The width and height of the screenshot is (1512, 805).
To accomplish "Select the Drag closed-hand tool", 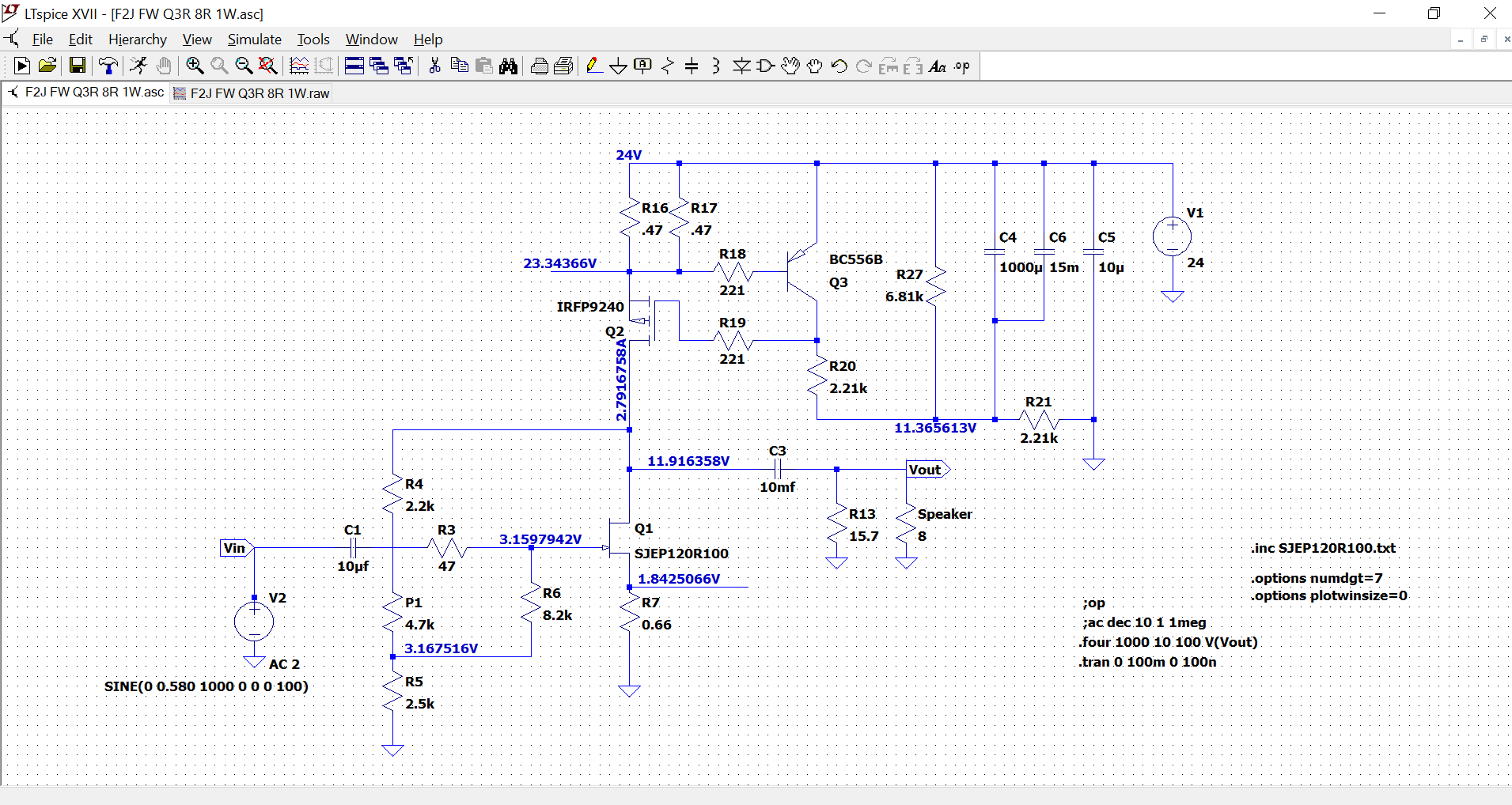I will pos(815,66).
